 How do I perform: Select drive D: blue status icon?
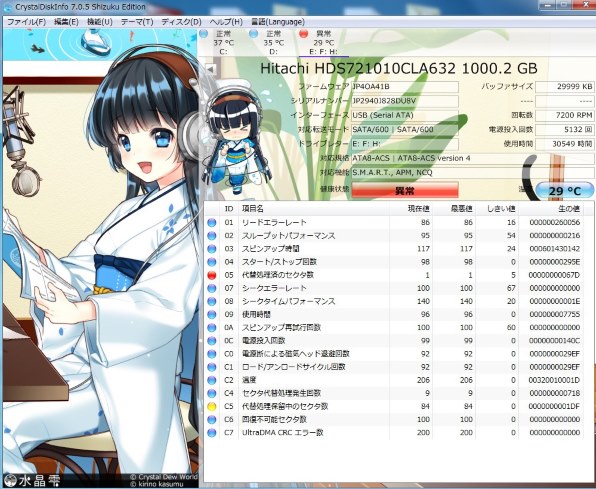[x=254, y=34]
